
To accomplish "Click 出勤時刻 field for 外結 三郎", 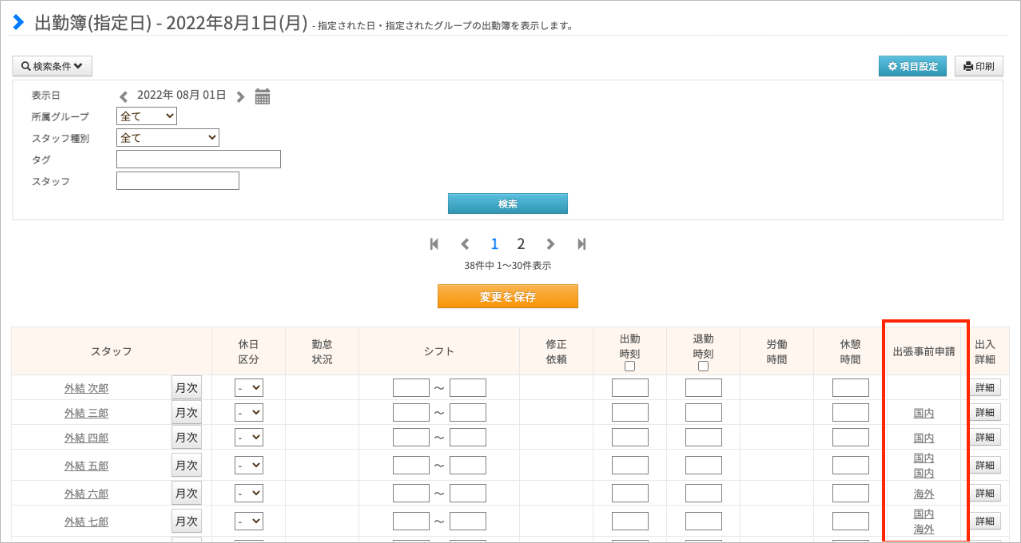I will click(x=630, y=413).
